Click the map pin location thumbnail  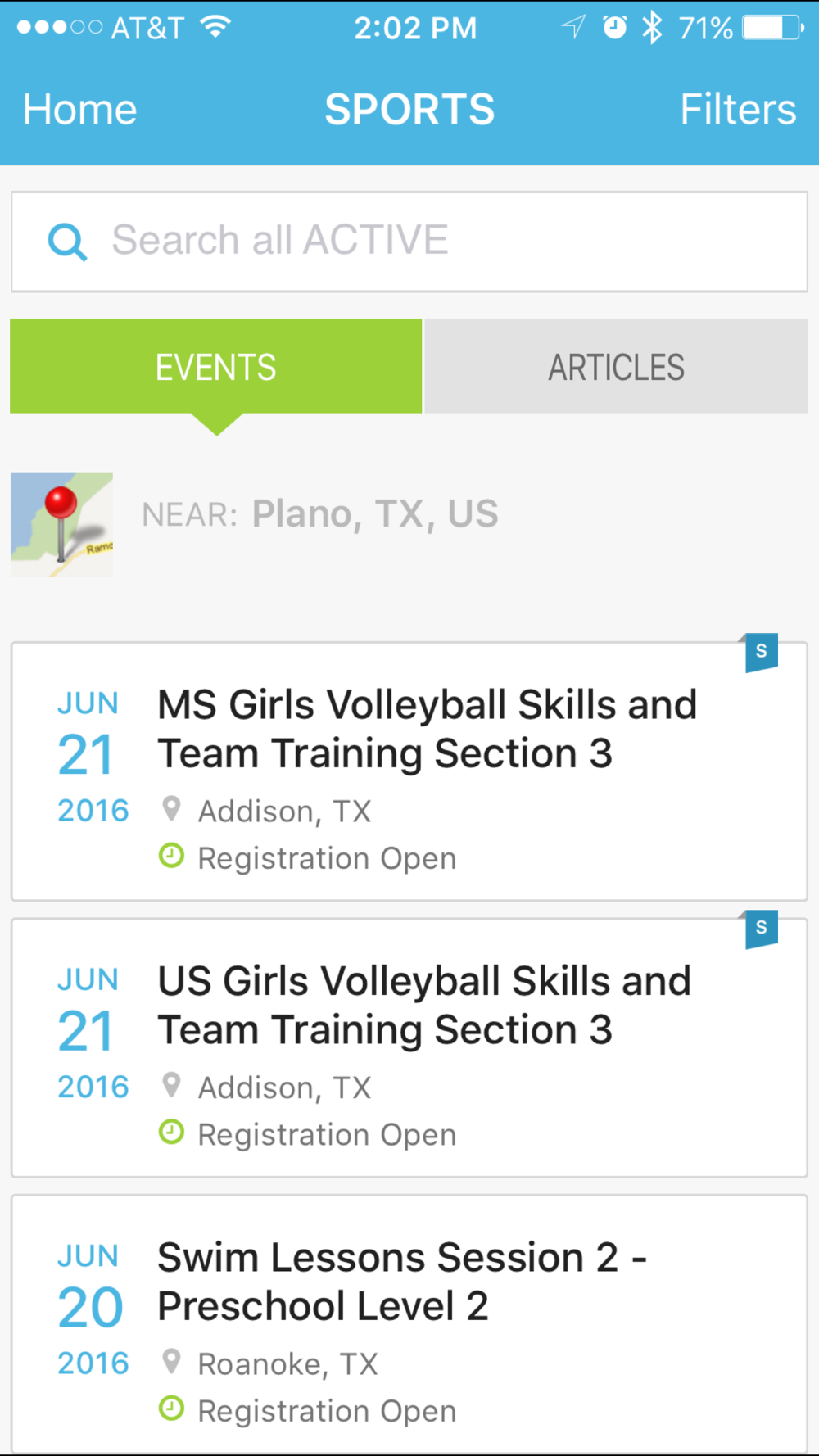61,524
